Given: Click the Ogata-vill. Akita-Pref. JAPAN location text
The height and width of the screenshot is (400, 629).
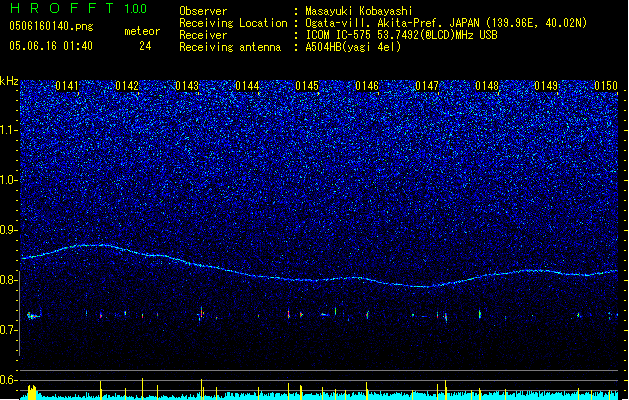Looking at the screenshot, I should point(446,23).
